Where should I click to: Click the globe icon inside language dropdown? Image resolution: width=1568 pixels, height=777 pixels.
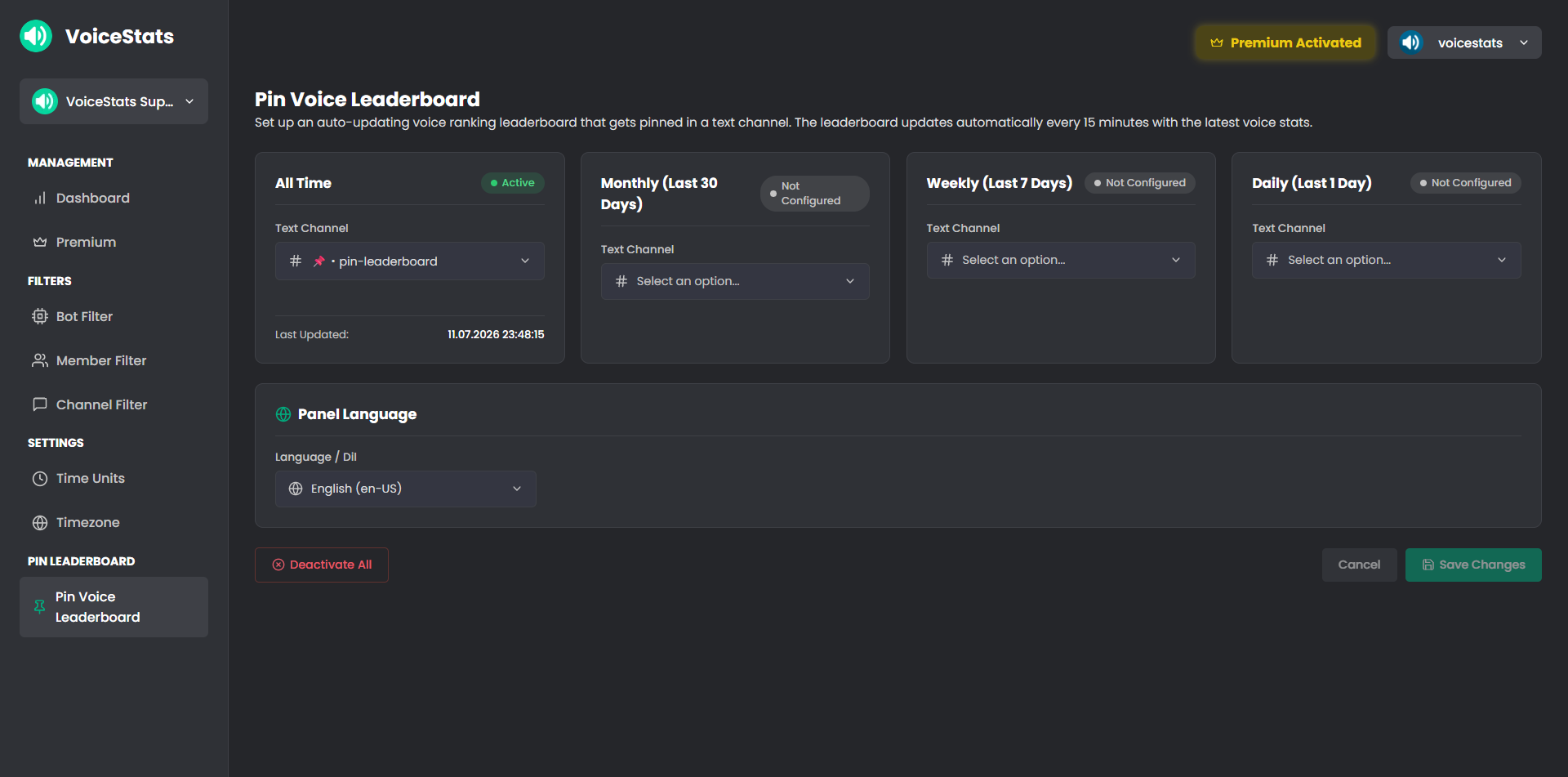coord(296,489)
